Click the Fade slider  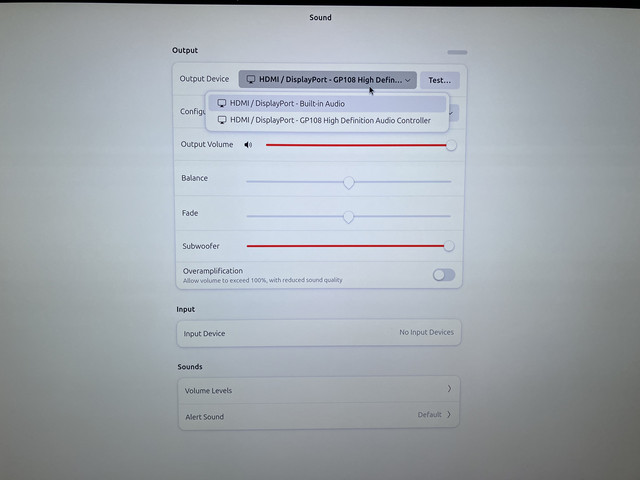(x=348, y=216)
